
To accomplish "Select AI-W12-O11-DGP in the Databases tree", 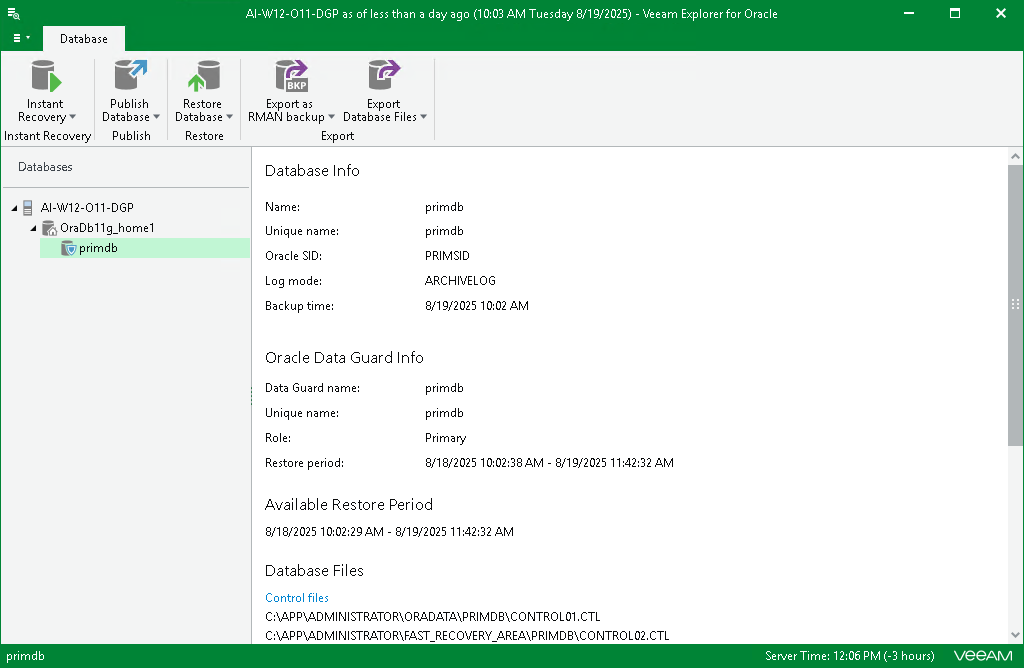I will coord(87,208).
